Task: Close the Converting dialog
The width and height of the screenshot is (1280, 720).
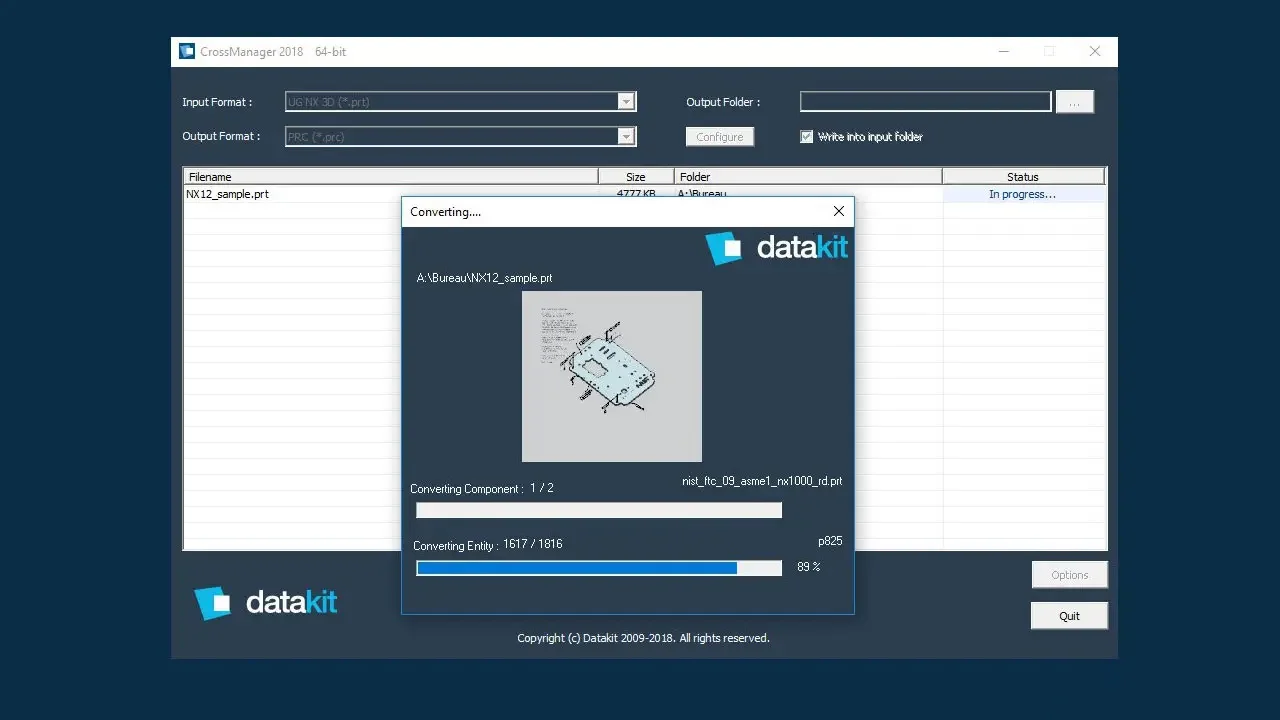Action: tap(839, 211)
